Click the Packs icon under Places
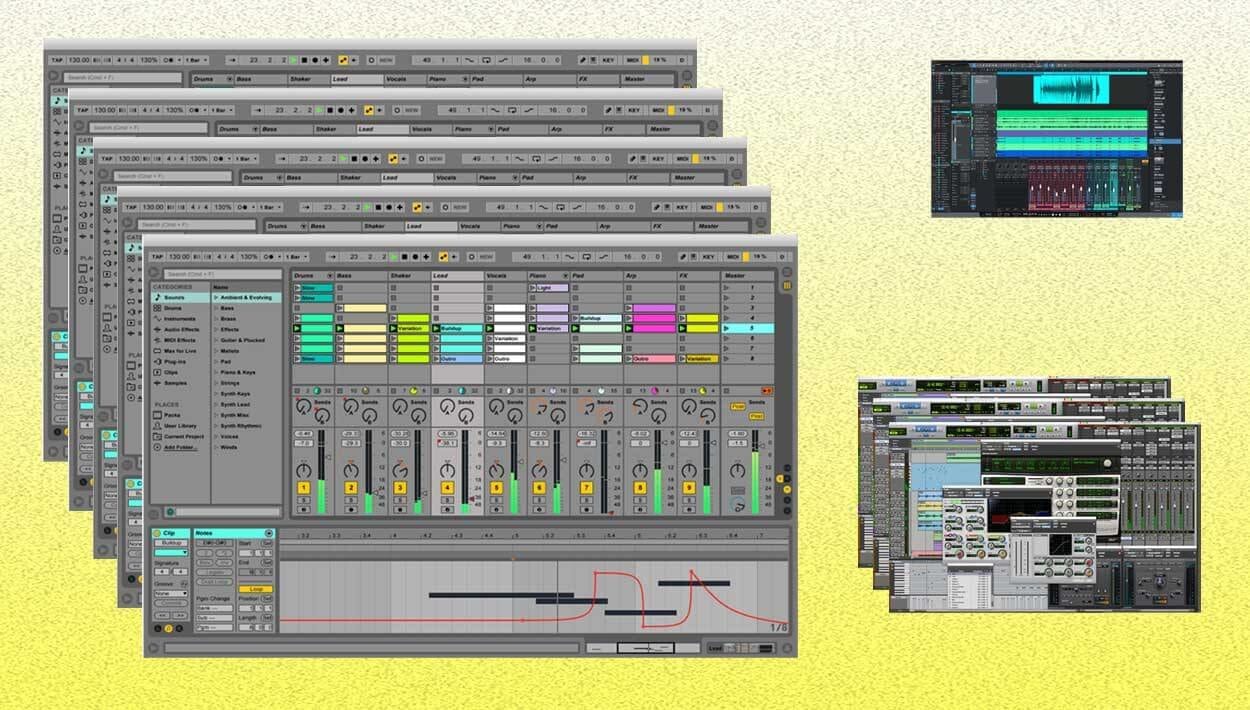 (158, 415)
